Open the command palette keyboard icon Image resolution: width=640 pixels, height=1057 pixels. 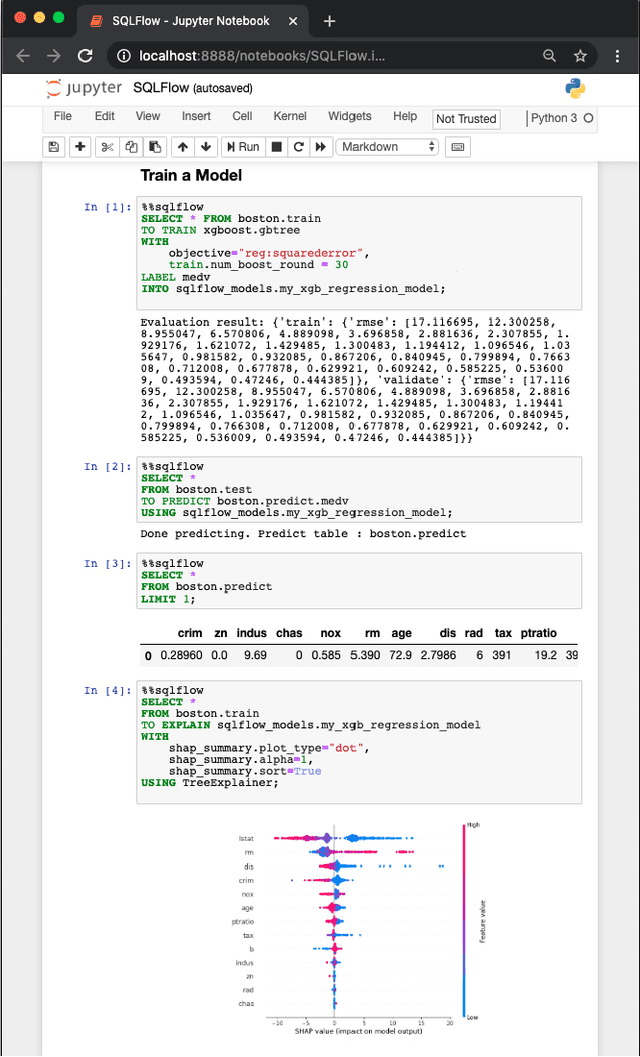[458, 147]
